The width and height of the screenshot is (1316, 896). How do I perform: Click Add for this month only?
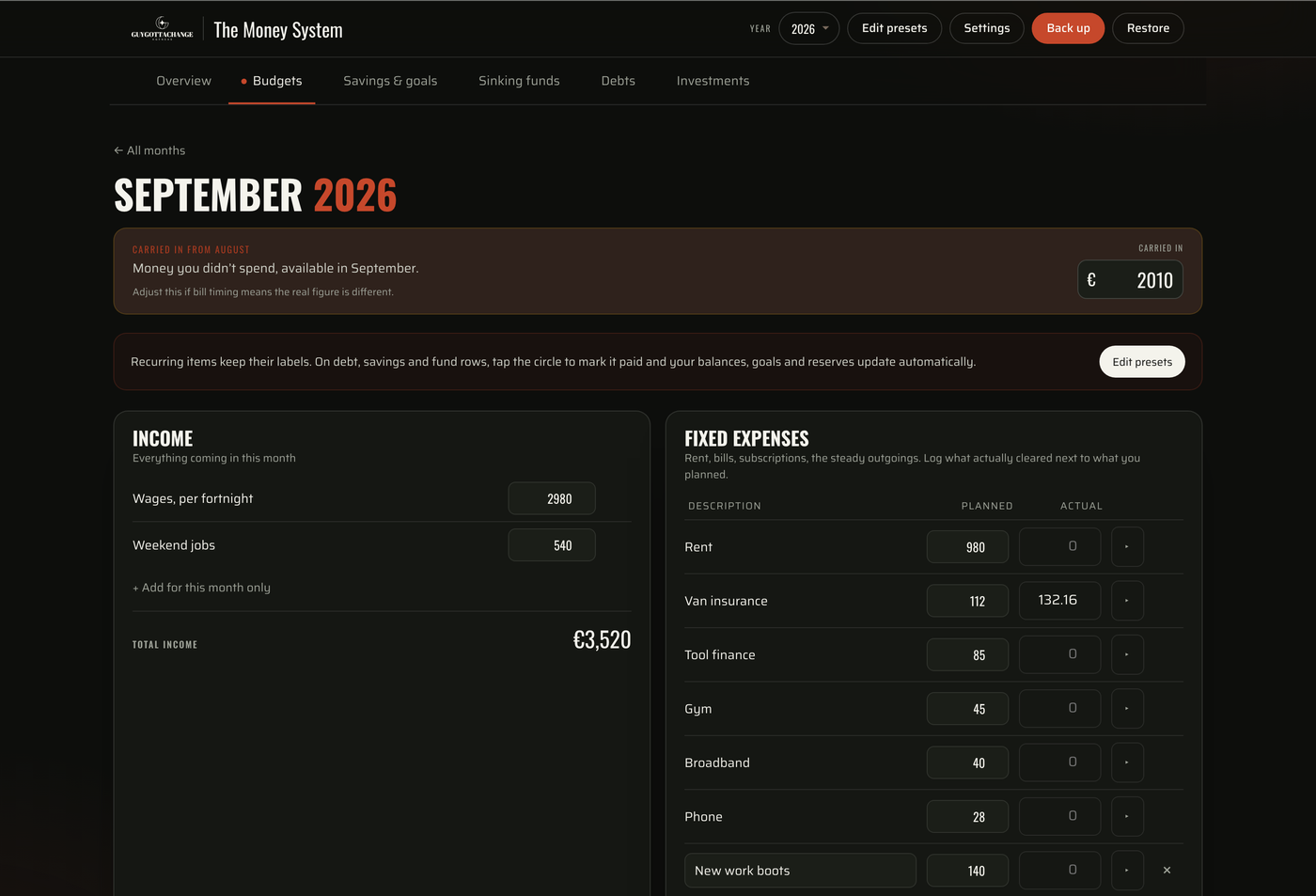click(x=201, y=588)
